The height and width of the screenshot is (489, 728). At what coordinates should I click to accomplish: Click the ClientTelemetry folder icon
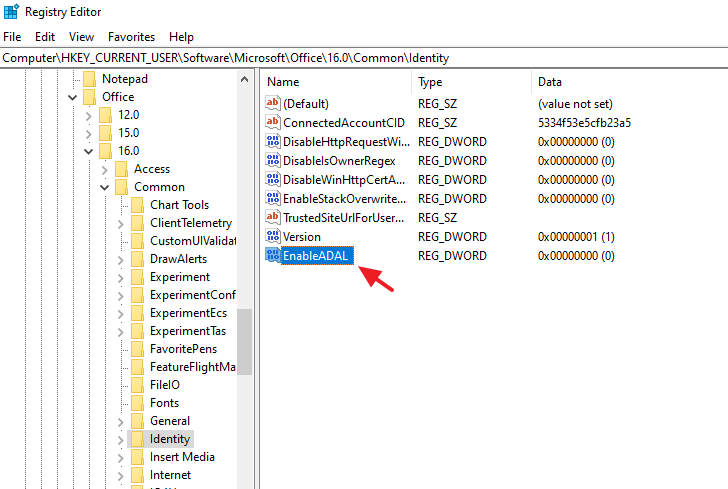(137, 223)
